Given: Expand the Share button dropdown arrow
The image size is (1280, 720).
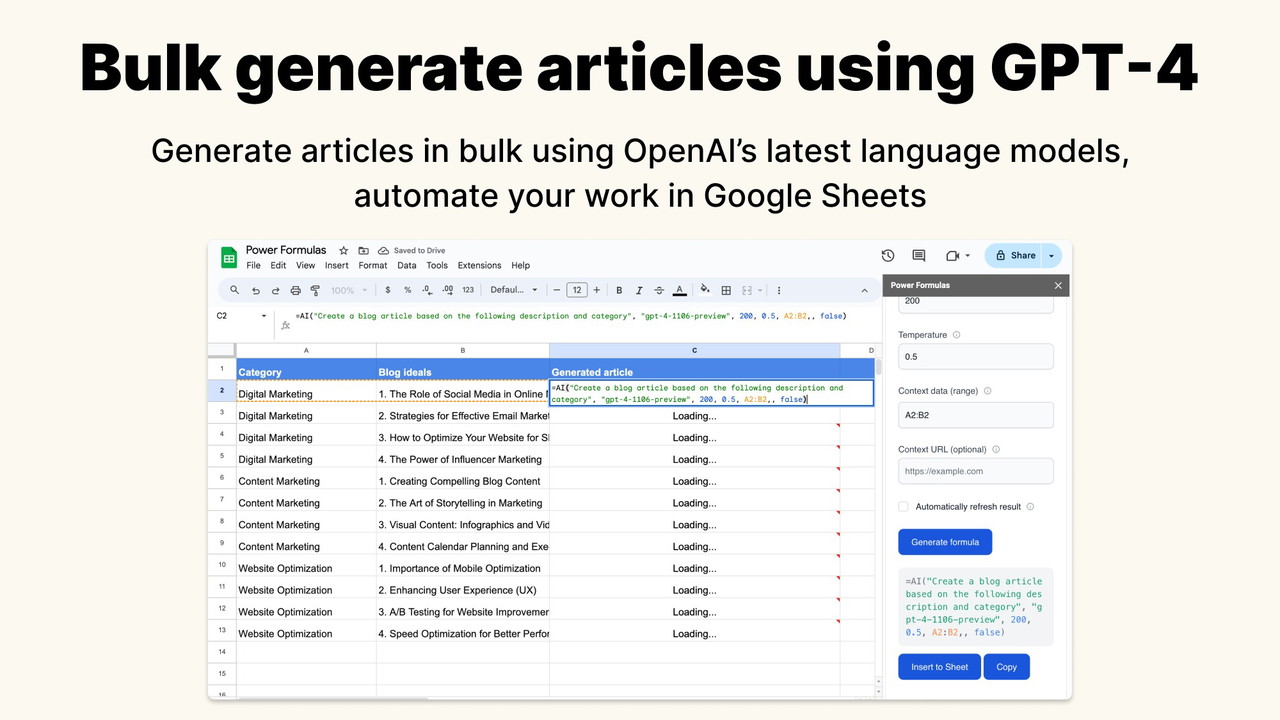Looking at the screenshot, I should pos(1051,256).
